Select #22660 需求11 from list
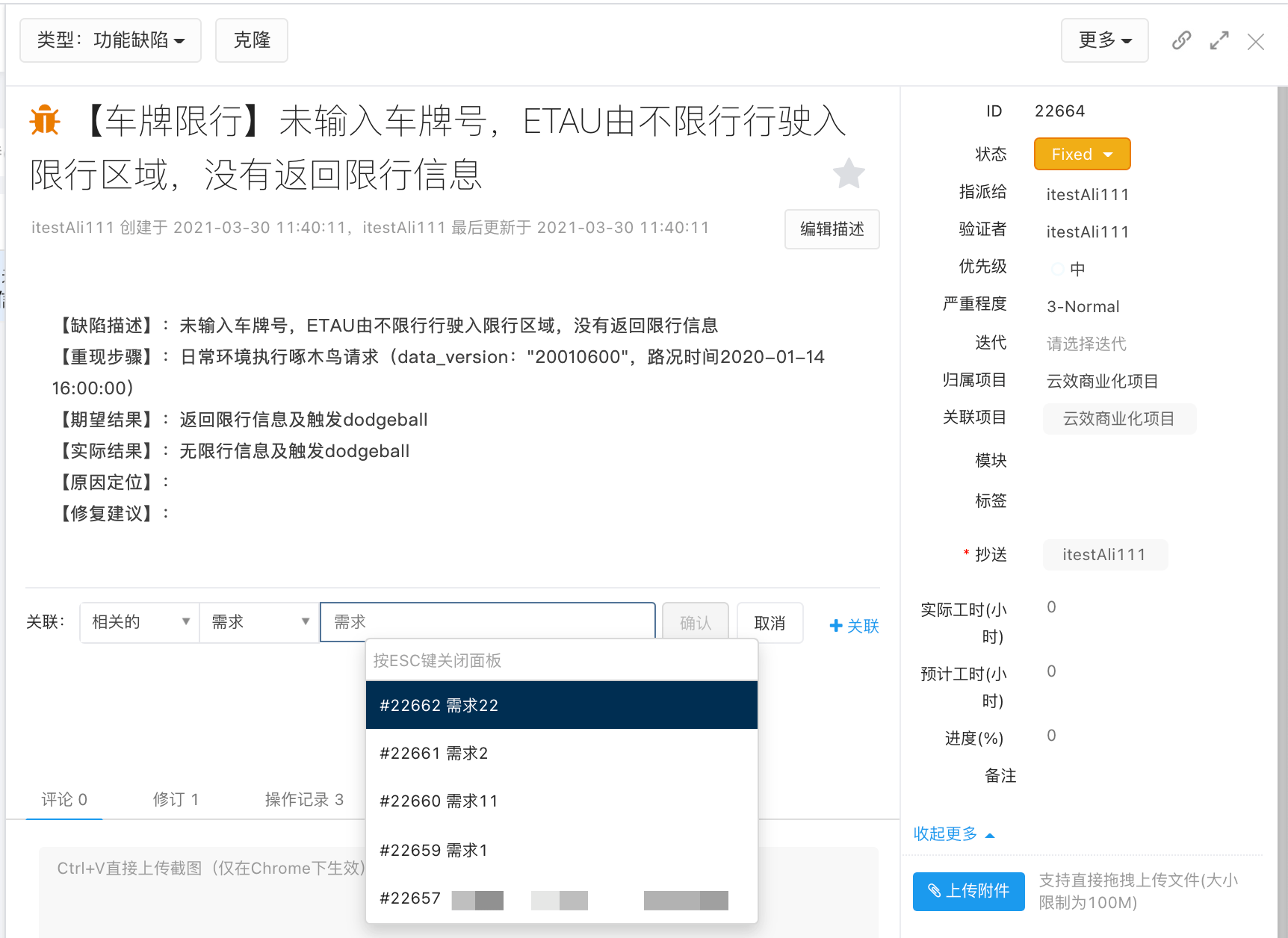Image resolution: width=1288 pixels, height=938 pixels. coord(562,801)
